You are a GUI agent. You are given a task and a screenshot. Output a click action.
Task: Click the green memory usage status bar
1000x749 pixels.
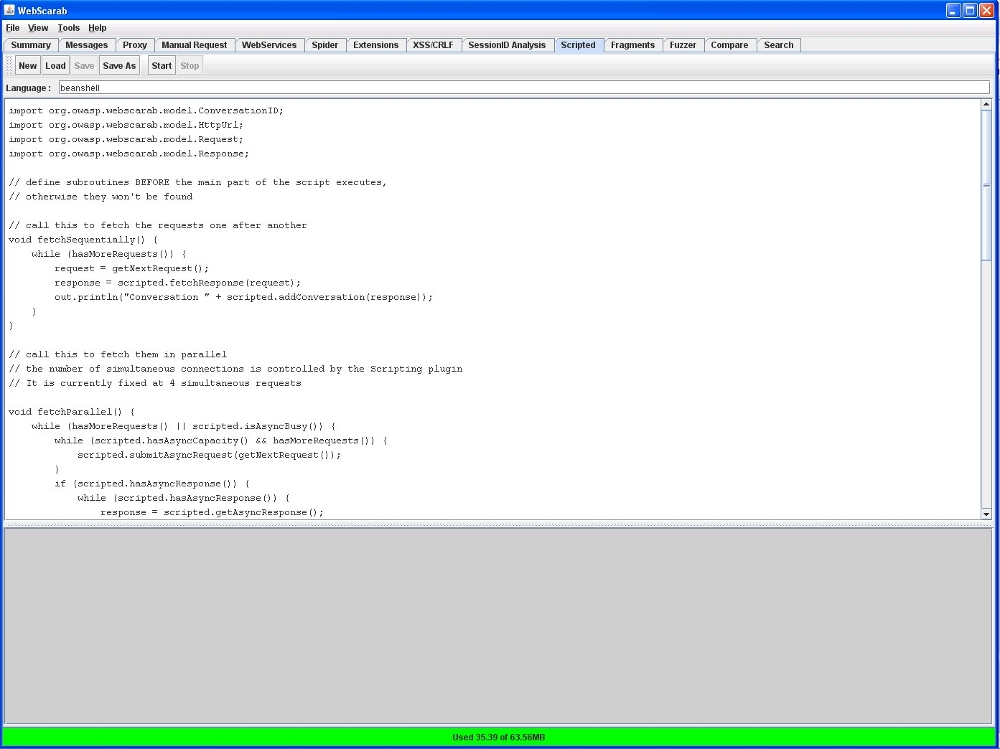[499, 737]
